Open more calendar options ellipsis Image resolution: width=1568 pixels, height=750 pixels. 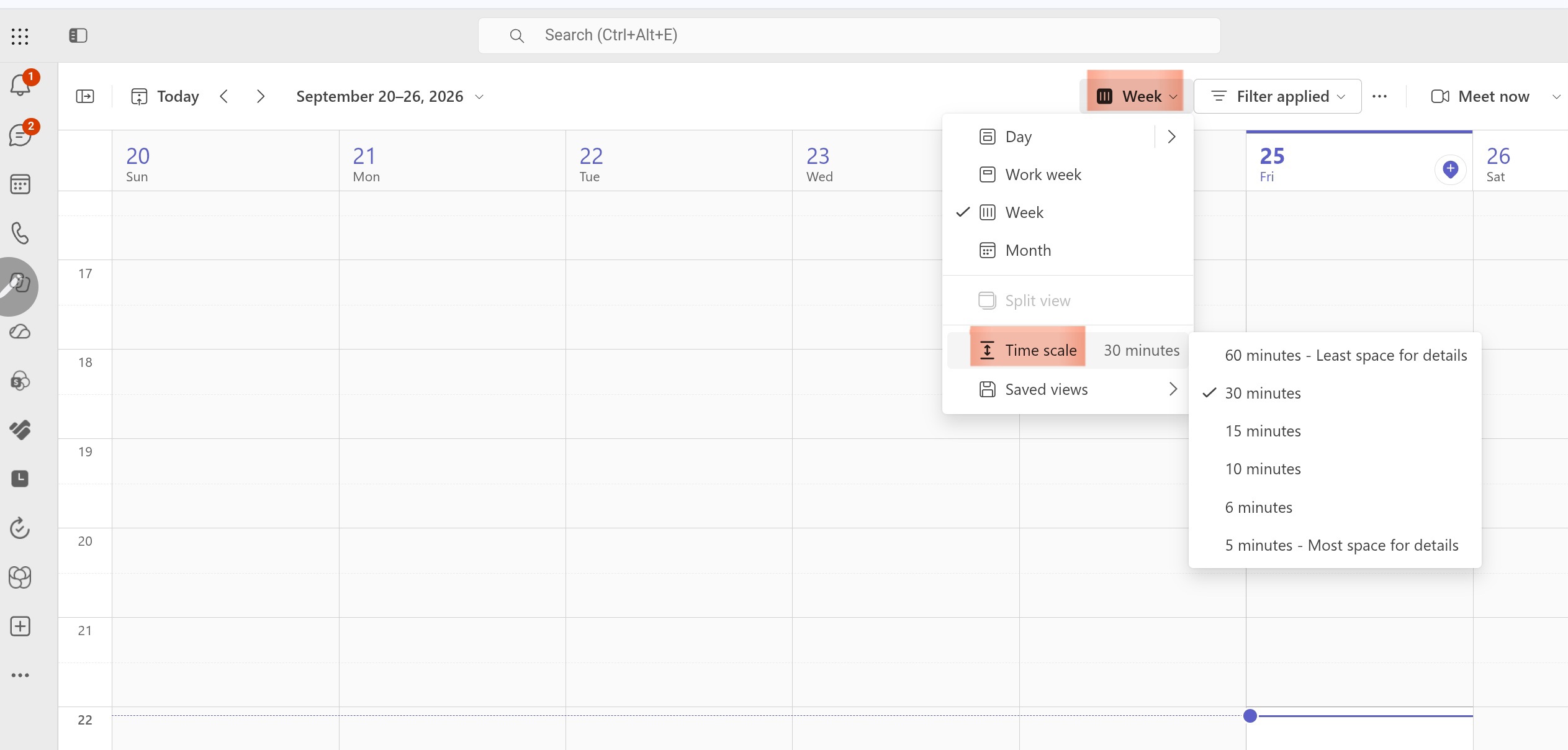(1380, 96)
